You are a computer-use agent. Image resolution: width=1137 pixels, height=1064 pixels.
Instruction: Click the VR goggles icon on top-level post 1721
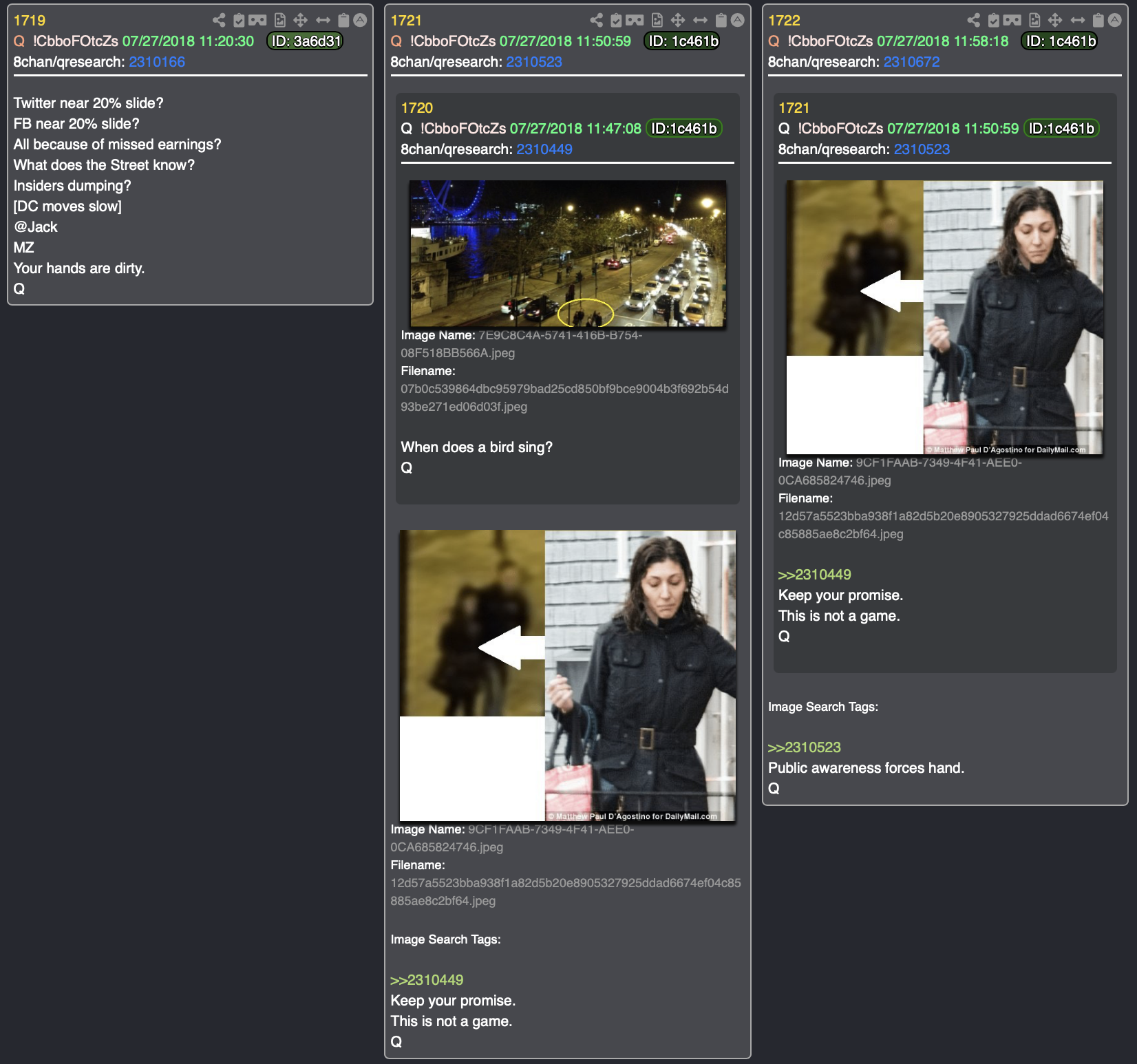click(x=635, y=20)
